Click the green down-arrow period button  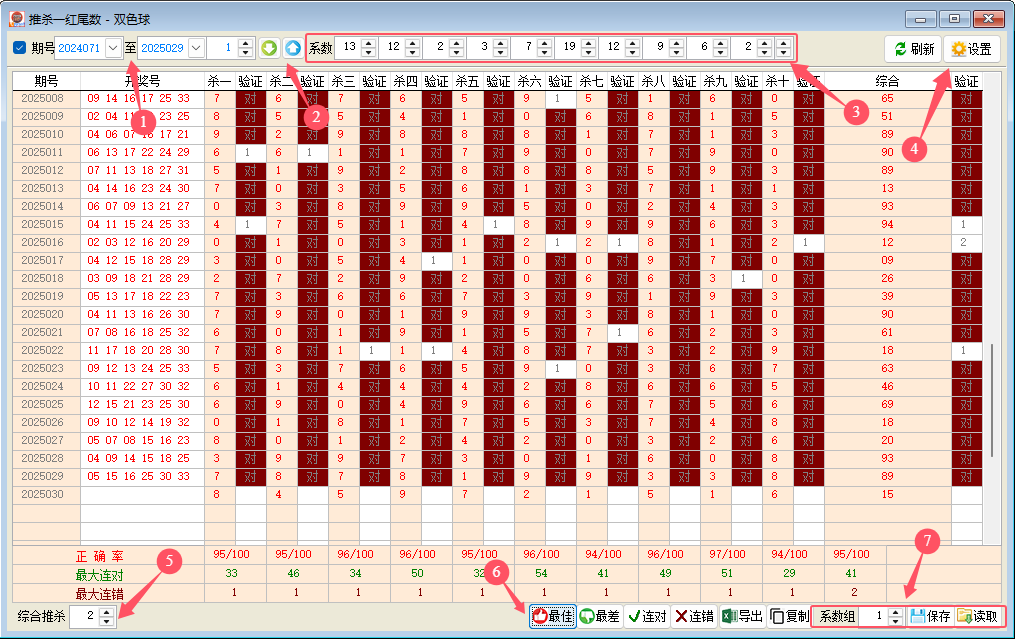(269, 48)
